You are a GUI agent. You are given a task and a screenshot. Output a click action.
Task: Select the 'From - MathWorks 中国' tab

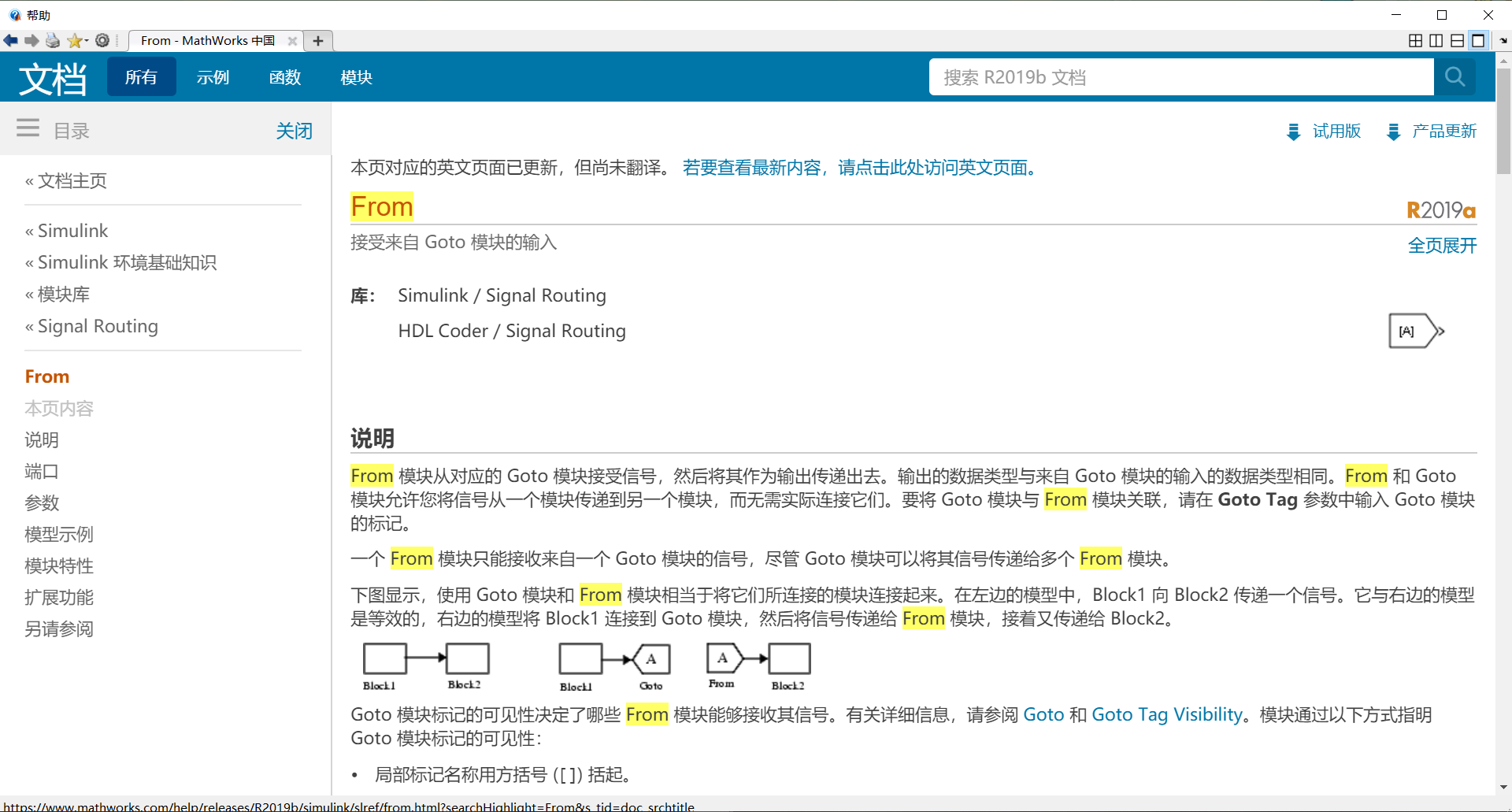(208, 41)
